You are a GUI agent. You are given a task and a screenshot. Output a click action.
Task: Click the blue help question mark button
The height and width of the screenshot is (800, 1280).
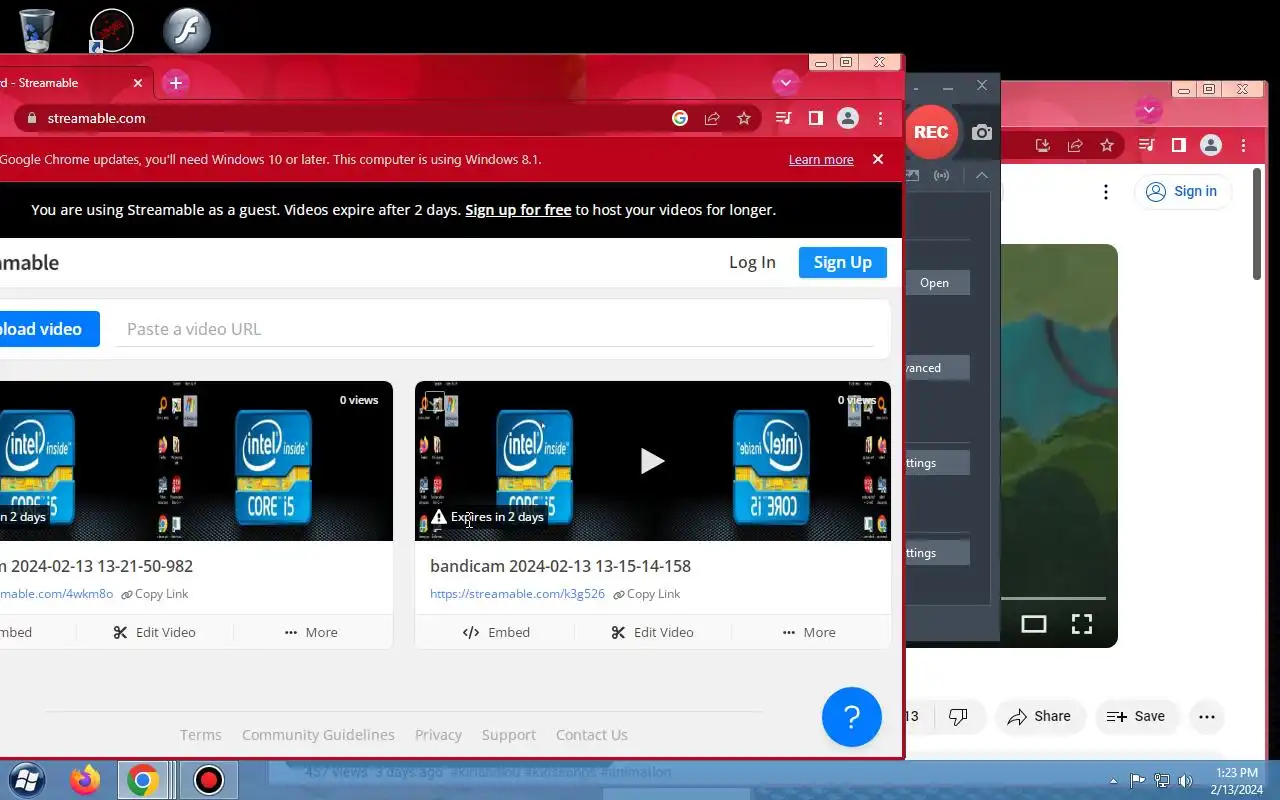coord(852,717)
